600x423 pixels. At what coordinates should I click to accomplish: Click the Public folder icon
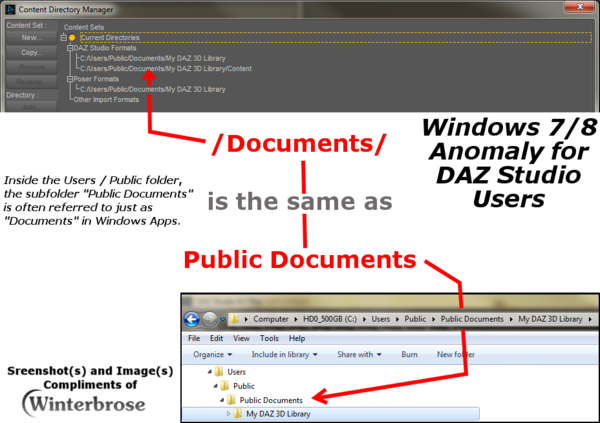click(x=225, y=385)
